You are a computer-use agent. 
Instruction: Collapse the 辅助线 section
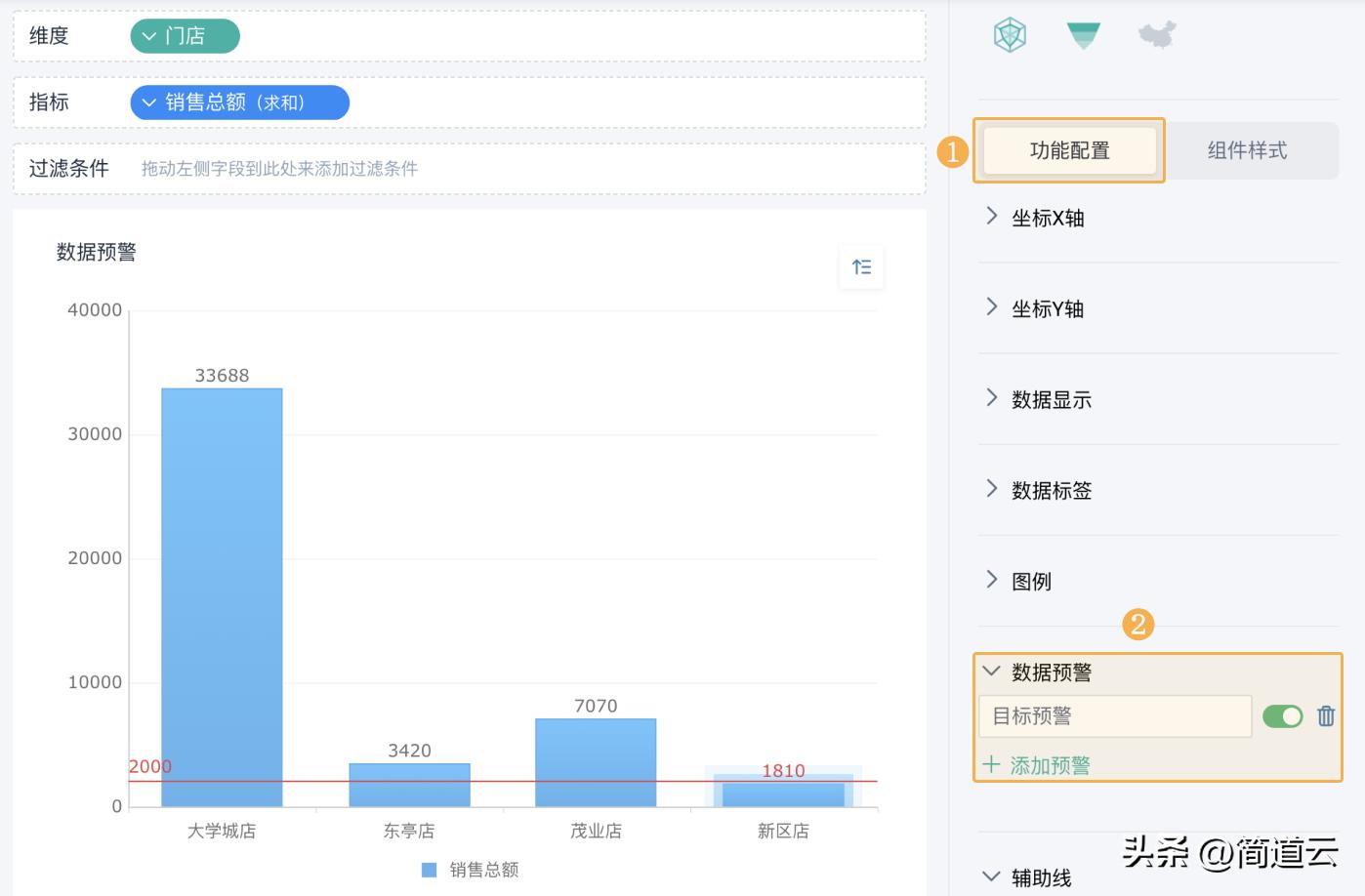tap(992, 876)
